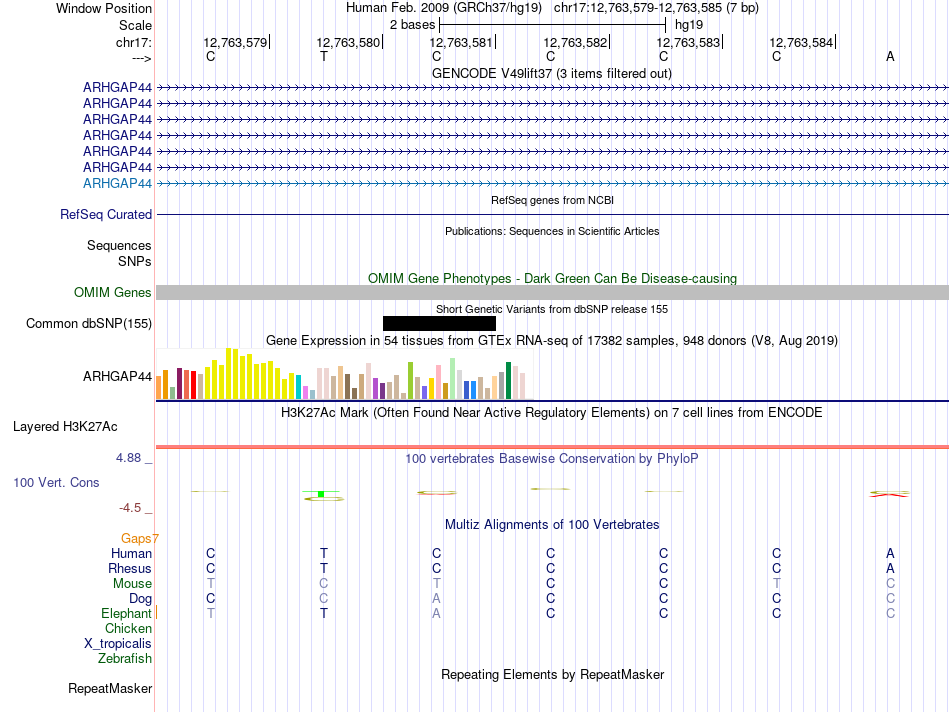The width and height of the screenshot is (950, 712).
Task: Click the 12,763,580 position ruler label
Action: (348, 42)
